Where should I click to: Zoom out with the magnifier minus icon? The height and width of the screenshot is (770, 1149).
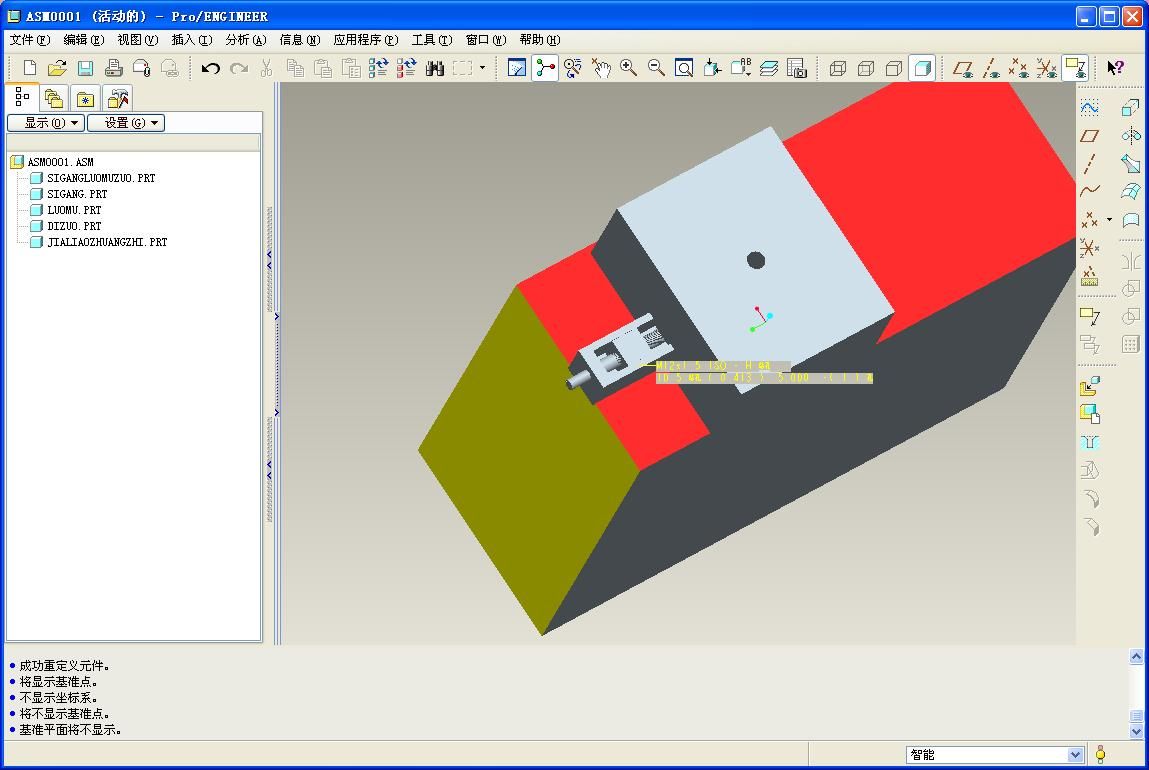pos(656,68)
